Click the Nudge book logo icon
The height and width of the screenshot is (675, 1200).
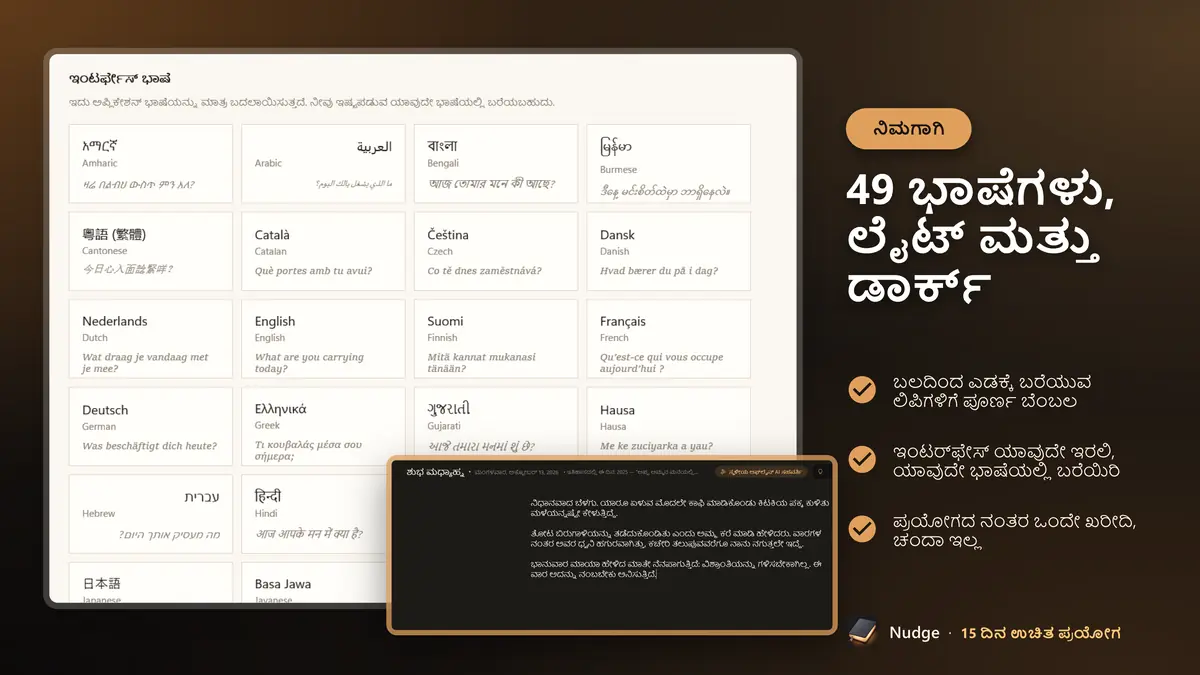(x=862, y=632)
